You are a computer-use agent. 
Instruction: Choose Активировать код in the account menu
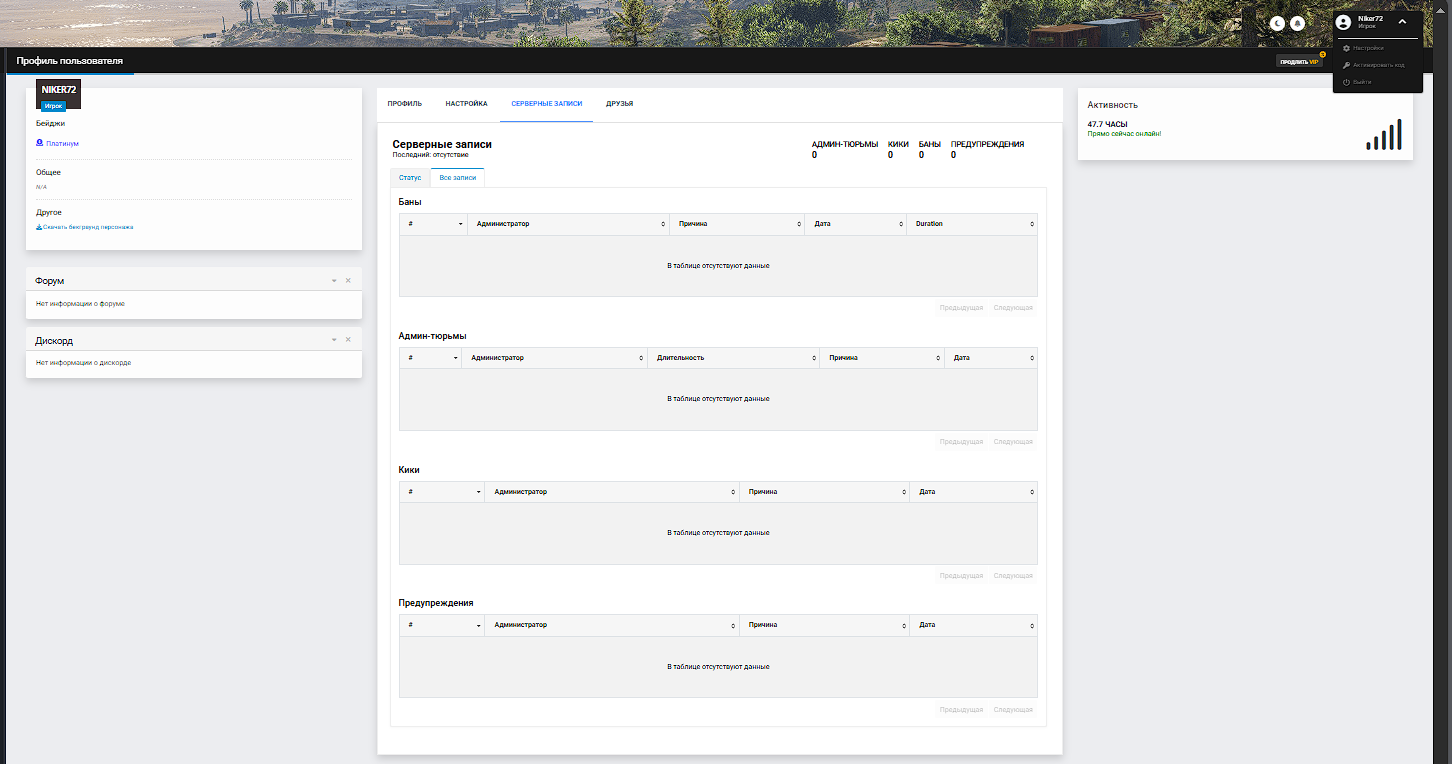click(1379, 65)
